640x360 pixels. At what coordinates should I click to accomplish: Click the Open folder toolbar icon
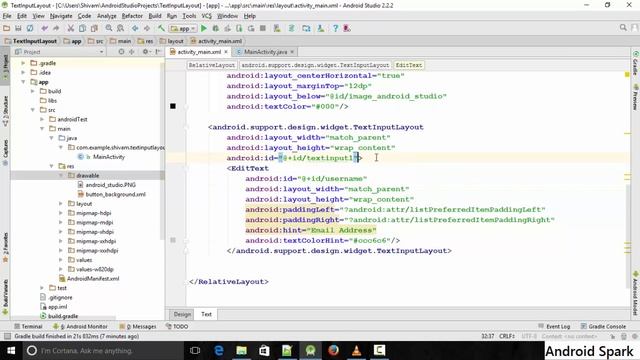7,28
